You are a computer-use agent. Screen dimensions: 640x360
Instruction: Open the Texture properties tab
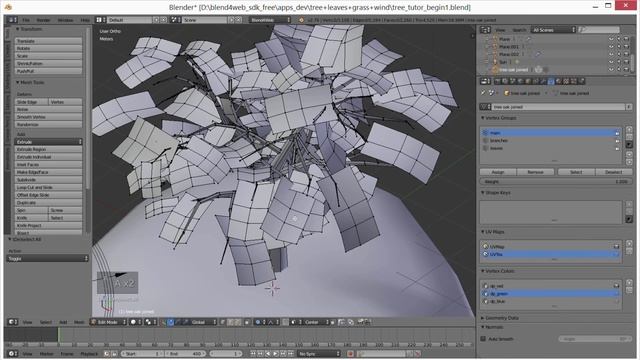pos(566,82)
